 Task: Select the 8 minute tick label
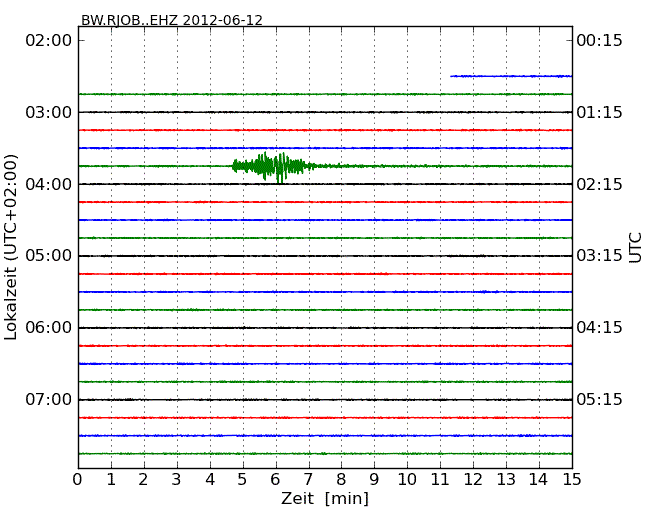(x=341, y=480)
